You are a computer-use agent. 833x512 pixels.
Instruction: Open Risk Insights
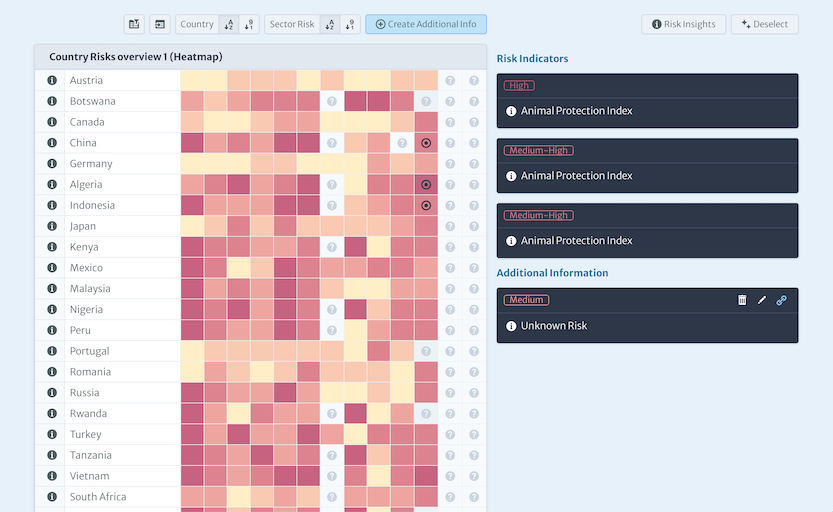(x=684, y=24)
